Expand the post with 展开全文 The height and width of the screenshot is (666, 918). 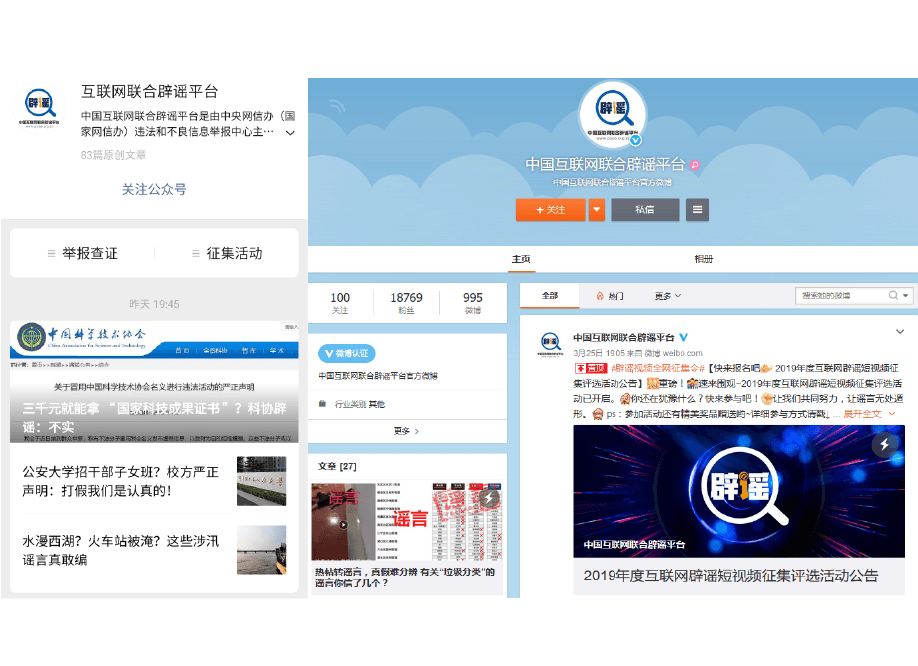[869, 414]
